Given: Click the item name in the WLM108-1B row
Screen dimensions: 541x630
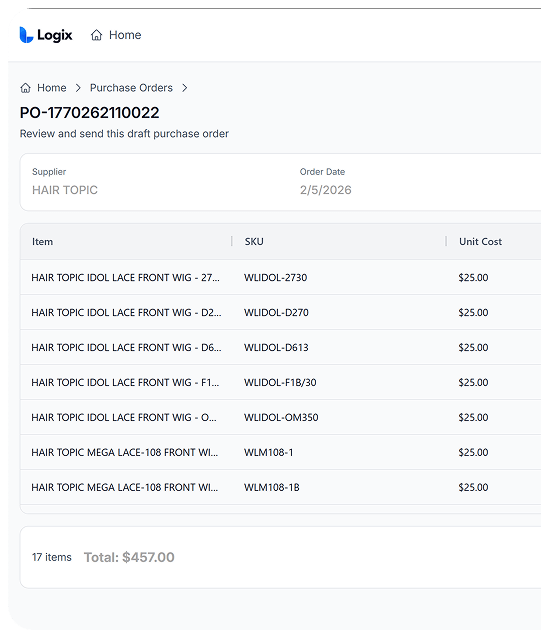Looking at the screenshot, I should point(125,487).
